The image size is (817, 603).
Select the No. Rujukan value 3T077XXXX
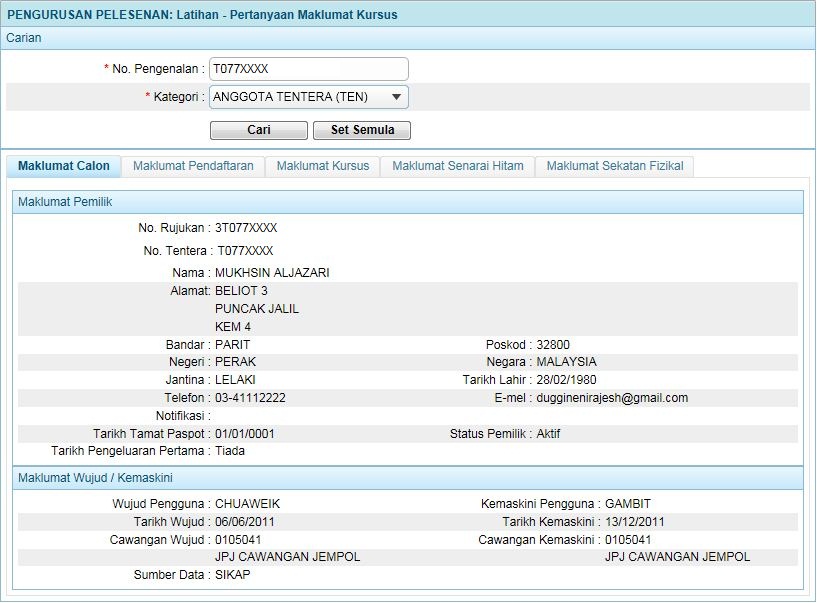246,228
